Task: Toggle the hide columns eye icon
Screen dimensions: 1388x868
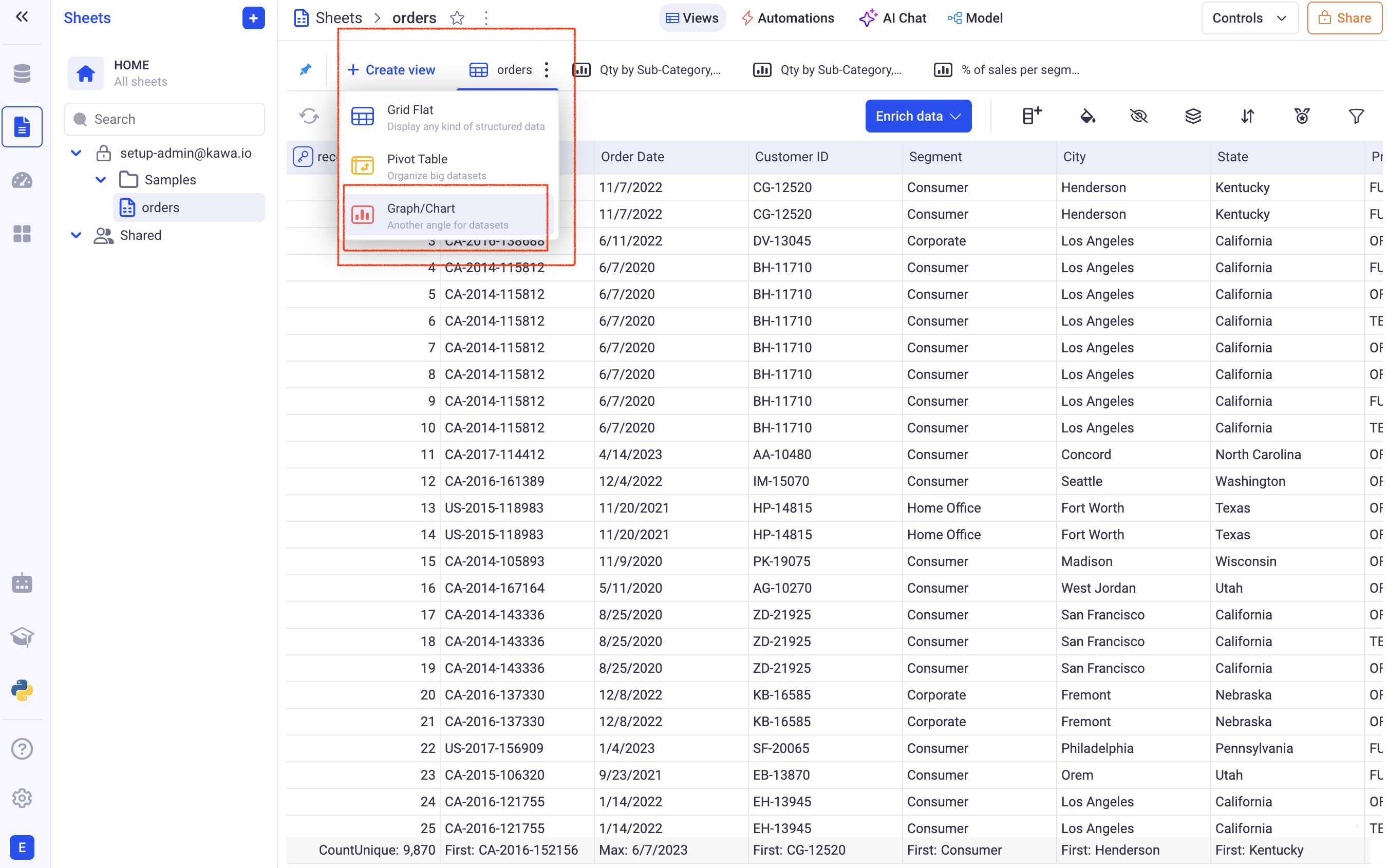Action: 1138,117
